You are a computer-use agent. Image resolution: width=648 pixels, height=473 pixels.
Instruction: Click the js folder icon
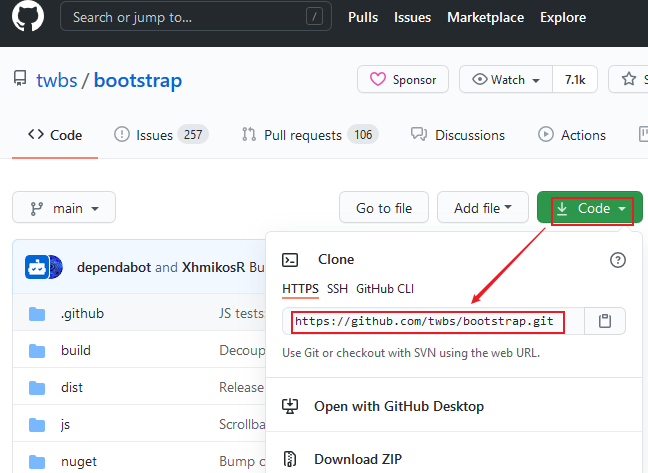tap(37, 425)
